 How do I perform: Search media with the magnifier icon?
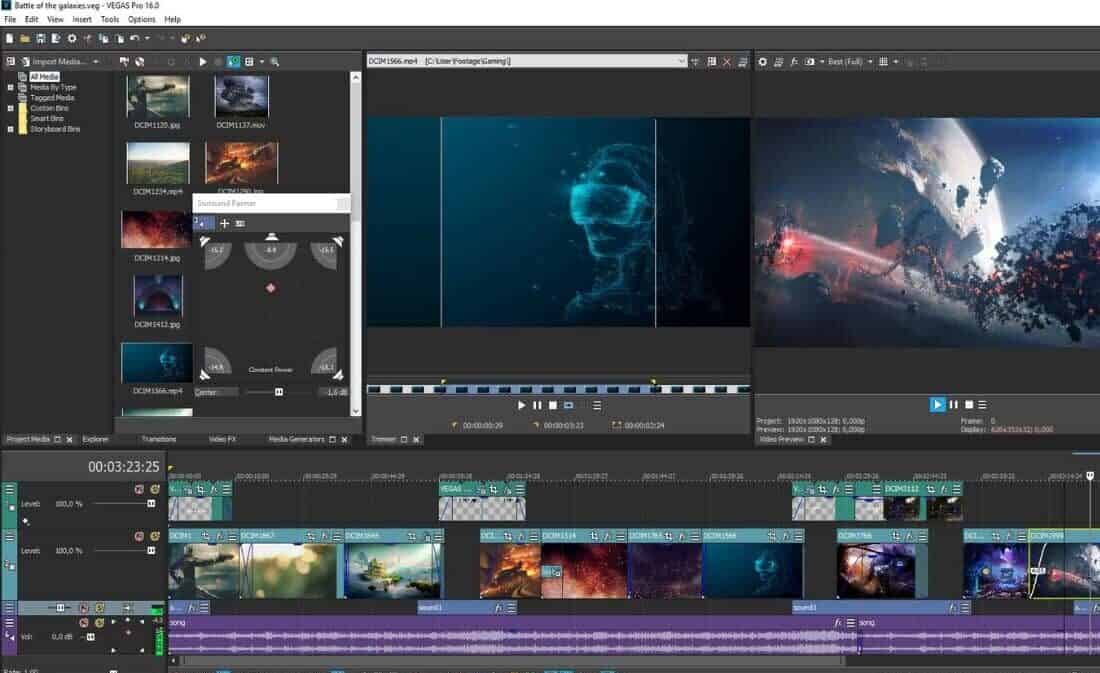274,62
